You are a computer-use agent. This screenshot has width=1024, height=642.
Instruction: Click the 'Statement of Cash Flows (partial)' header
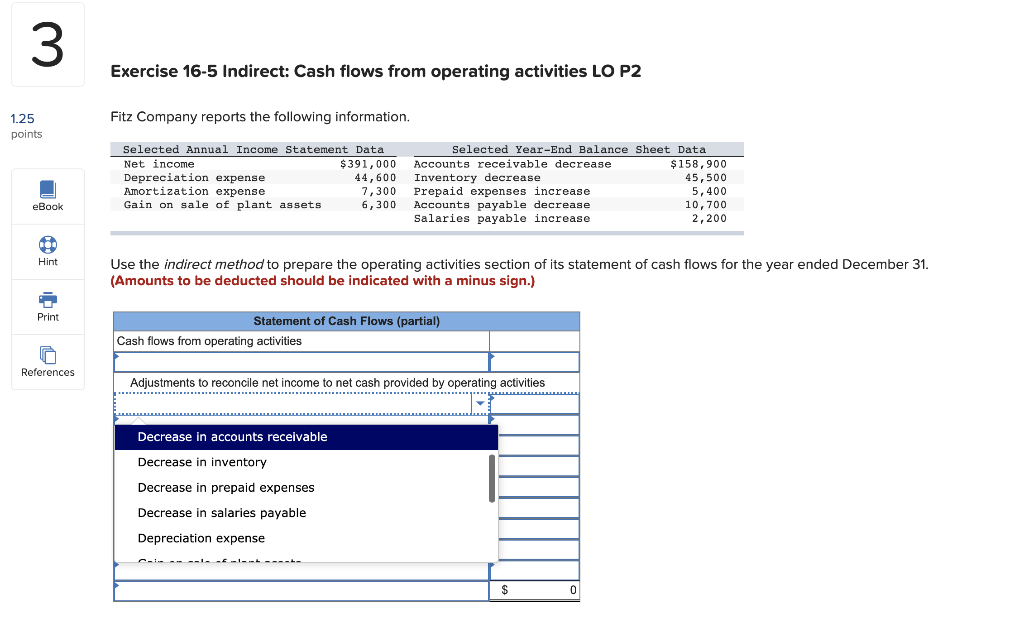[x=347, y=320]
